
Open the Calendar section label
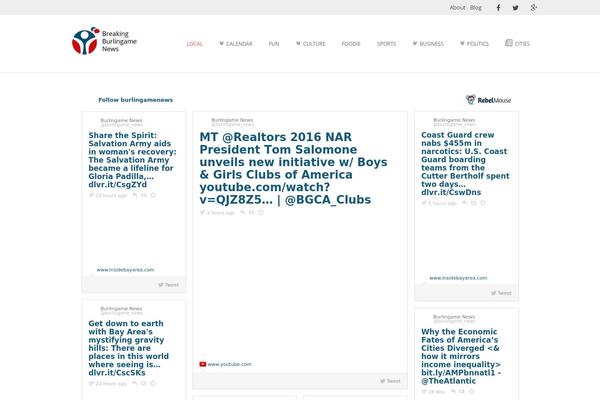click(x=239, y=44)
